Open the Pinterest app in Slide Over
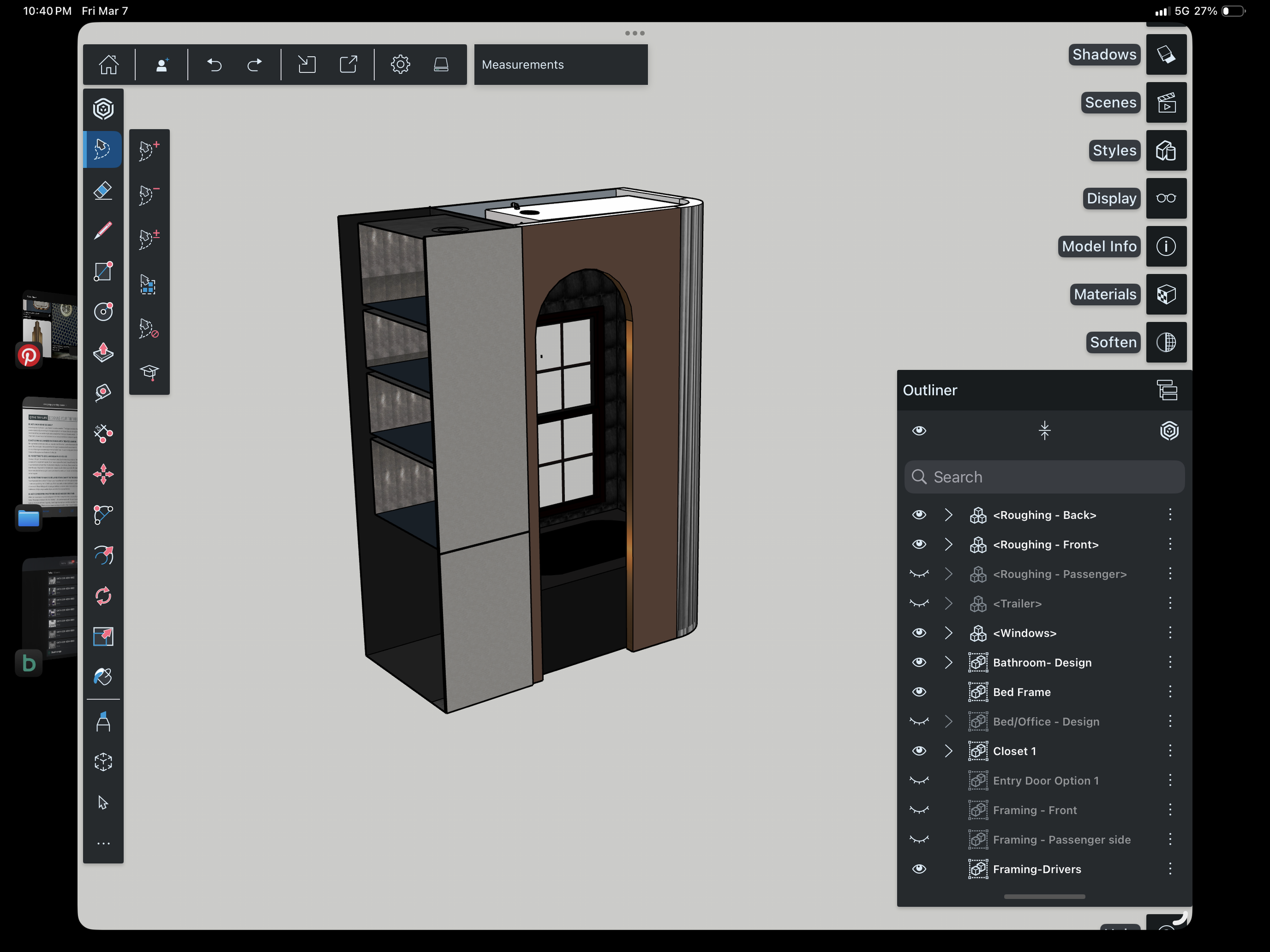Screen dimensions: 1270x952 29,356
